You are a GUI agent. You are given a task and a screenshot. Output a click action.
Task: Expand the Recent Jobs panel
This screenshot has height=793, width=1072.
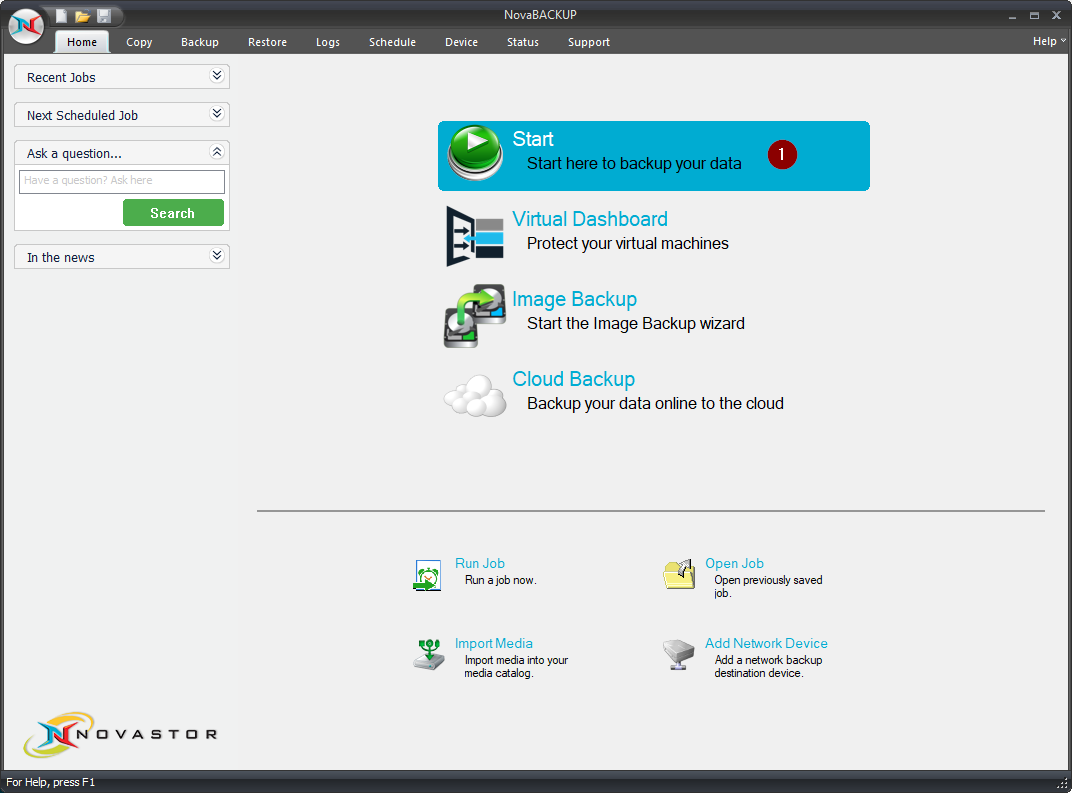coord(217,75)
